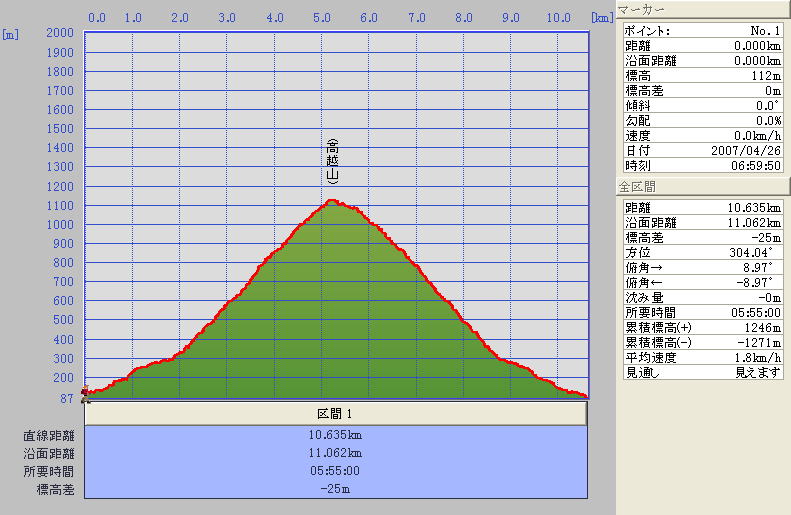
Task: Click the marker 傾斜 value 0.0°
Action: 767,105
